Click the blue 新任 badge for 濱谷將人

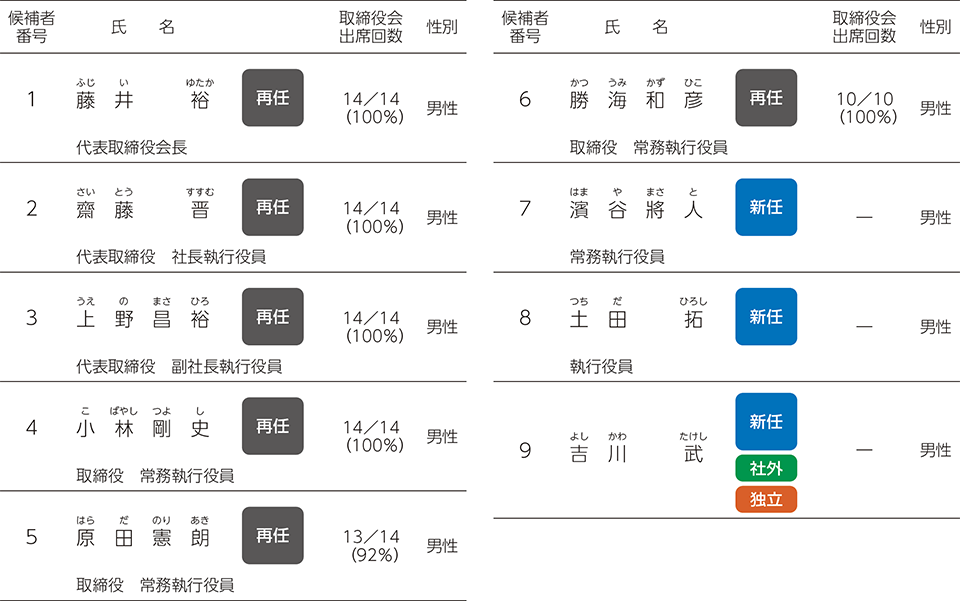[766, 207]
